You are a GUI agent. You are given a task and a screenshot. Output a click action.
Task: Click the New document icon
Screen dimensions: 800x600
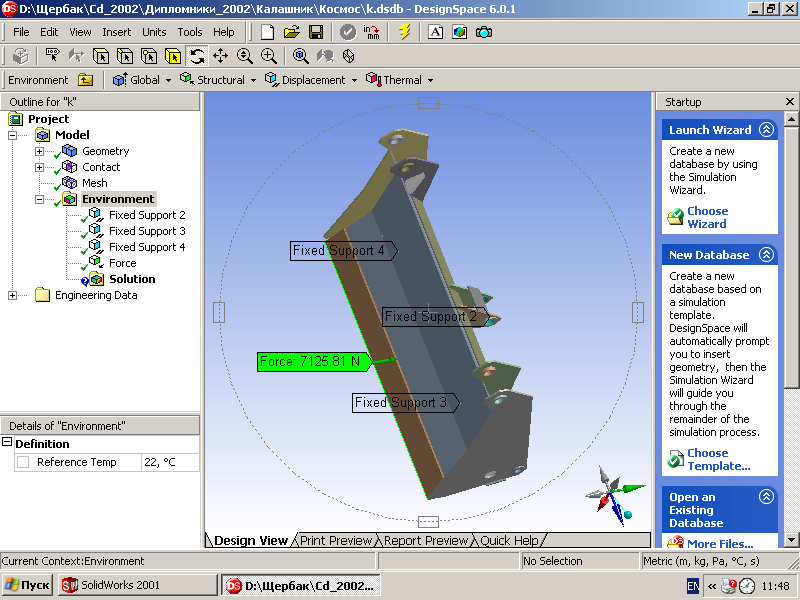coord(267,32)
